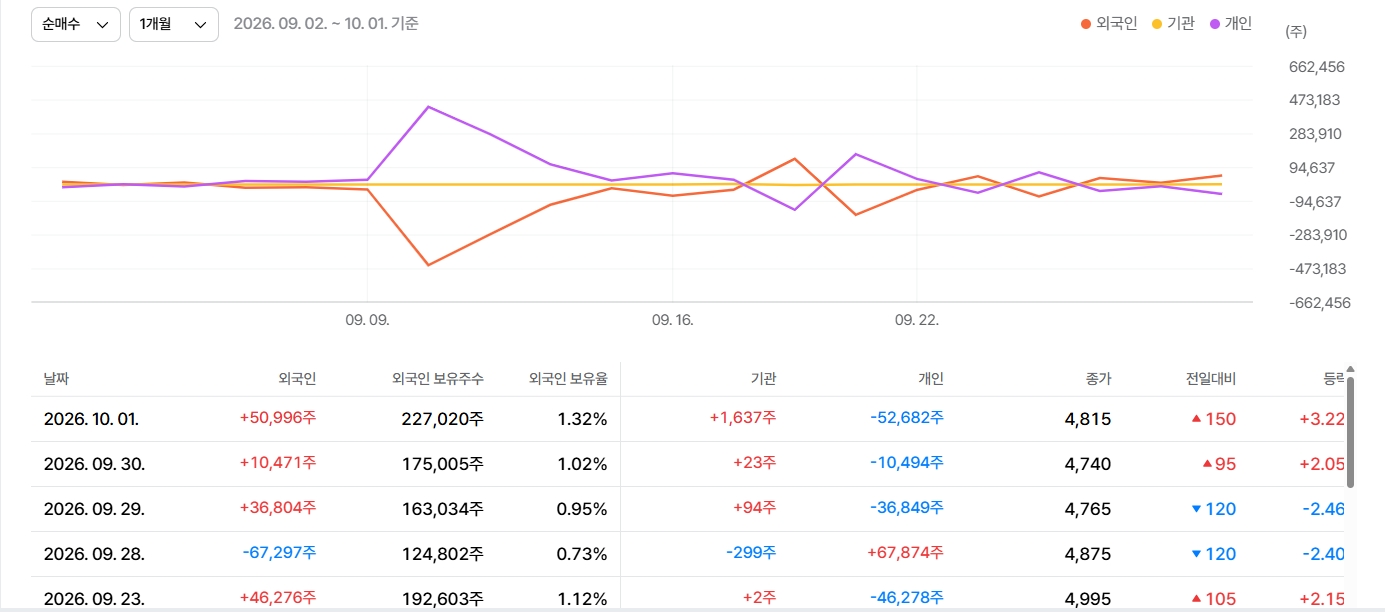Click the -299주 institution value
1385x612 pixels.
[x=752, y=553]
